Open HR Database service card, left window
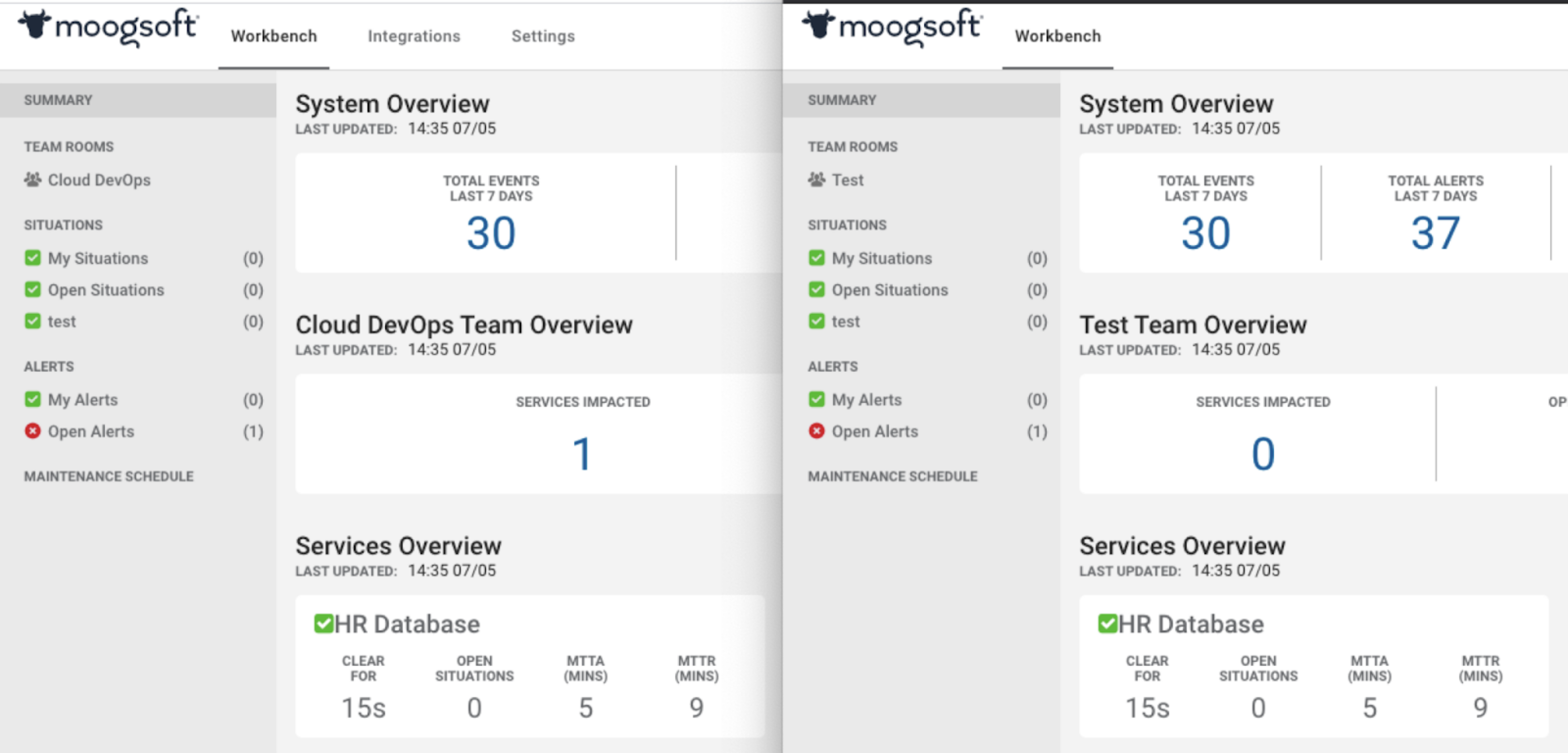 coord(530,666)
